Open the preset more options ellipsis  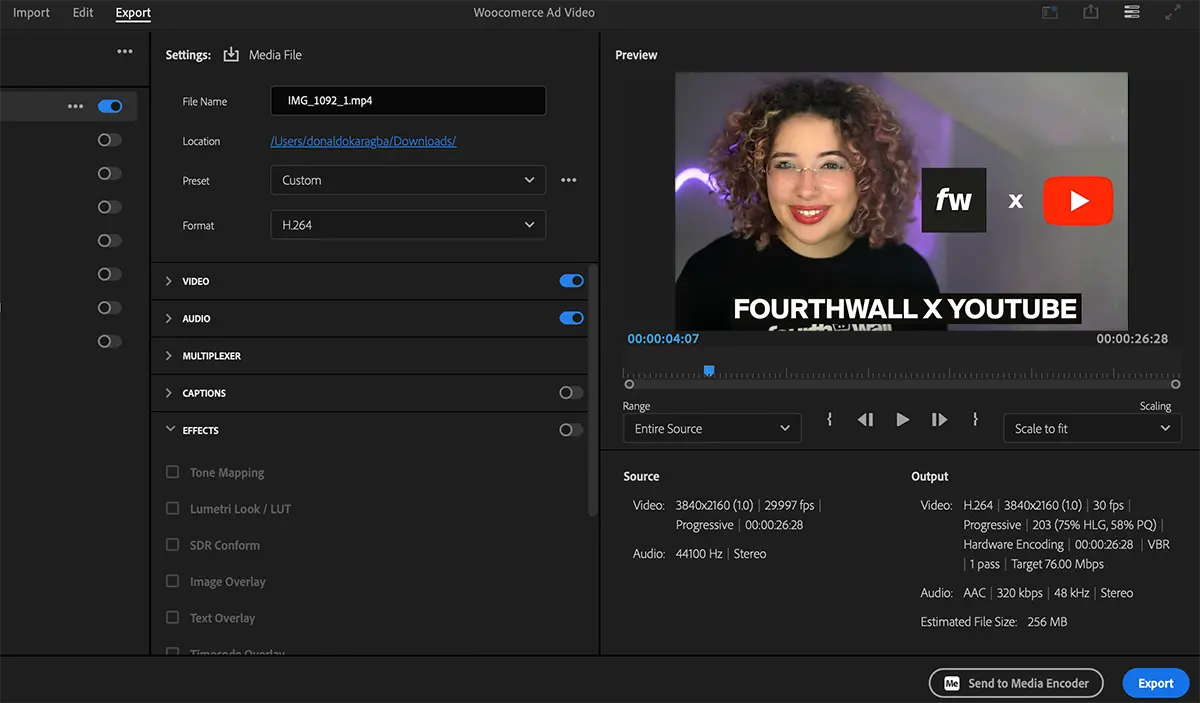point(569,180)
